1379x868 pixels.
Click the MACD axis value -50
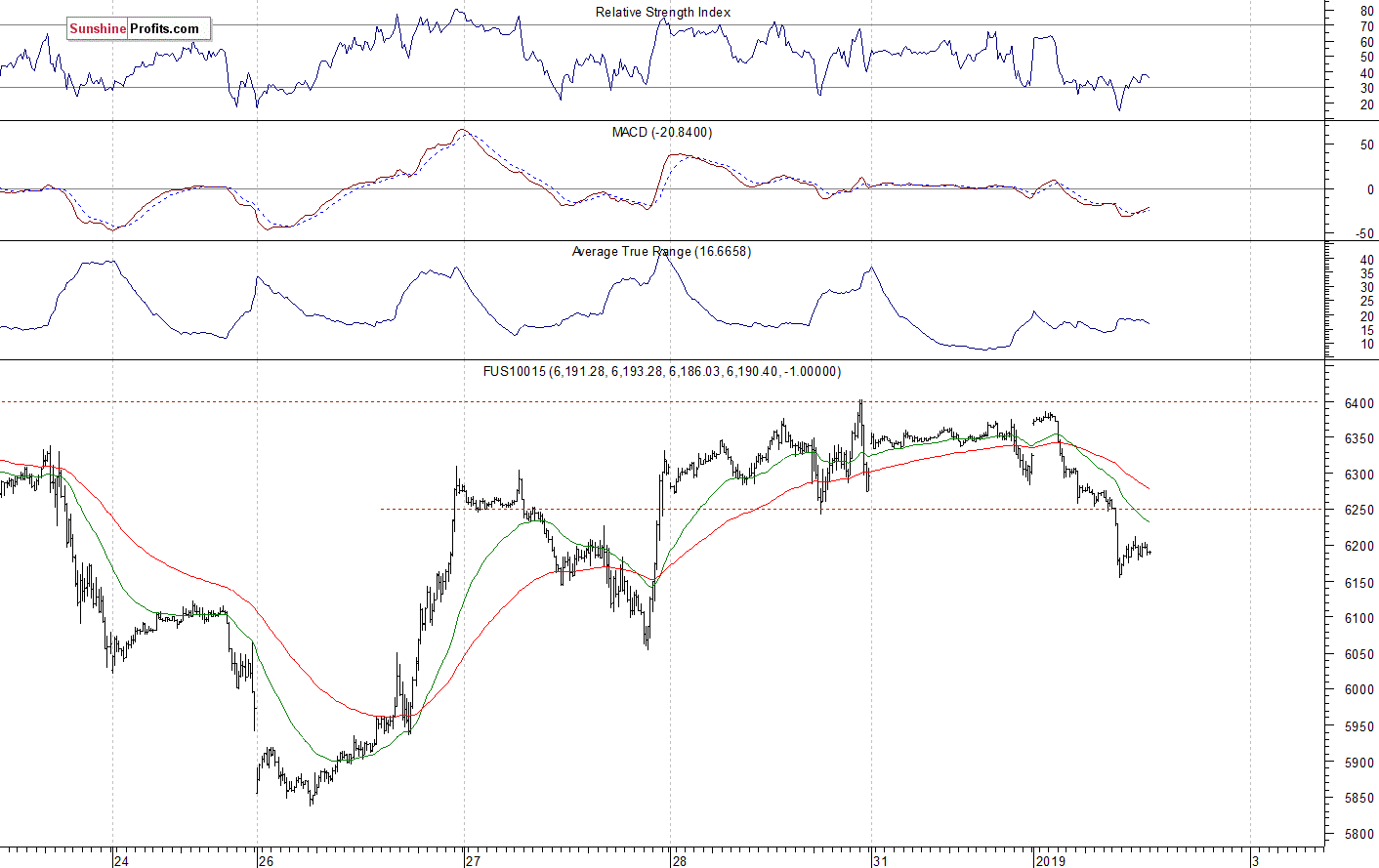1365,234
